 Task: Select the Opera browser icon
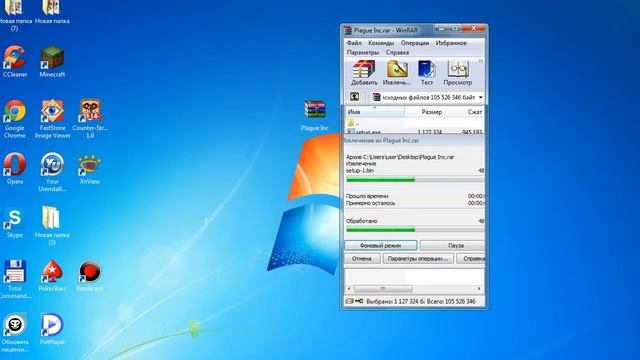pyautogui.click(x=15, y=168)
